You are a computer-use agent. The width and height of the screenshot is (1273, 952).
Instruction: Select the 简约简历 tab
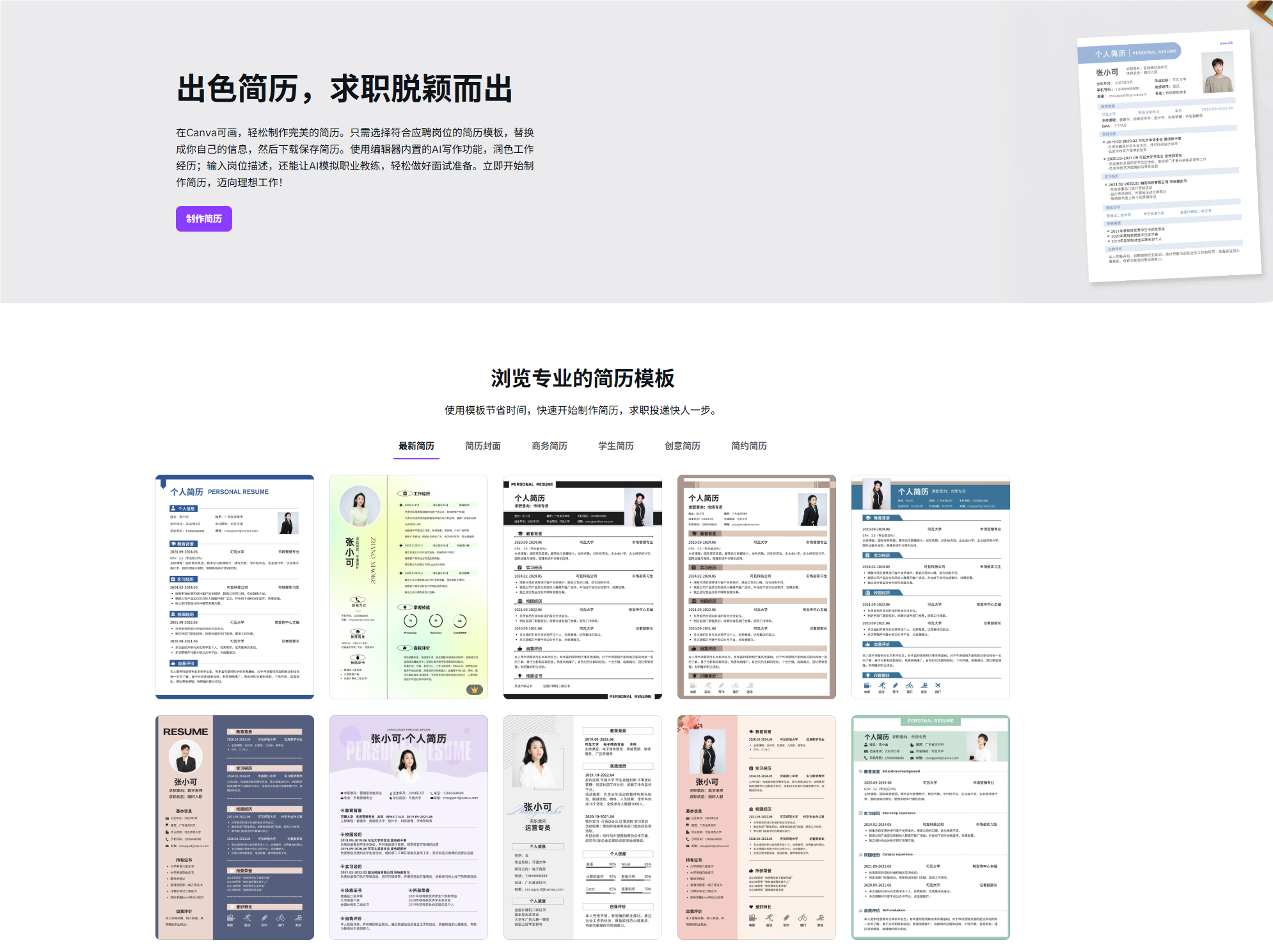(x=748, y=446)
